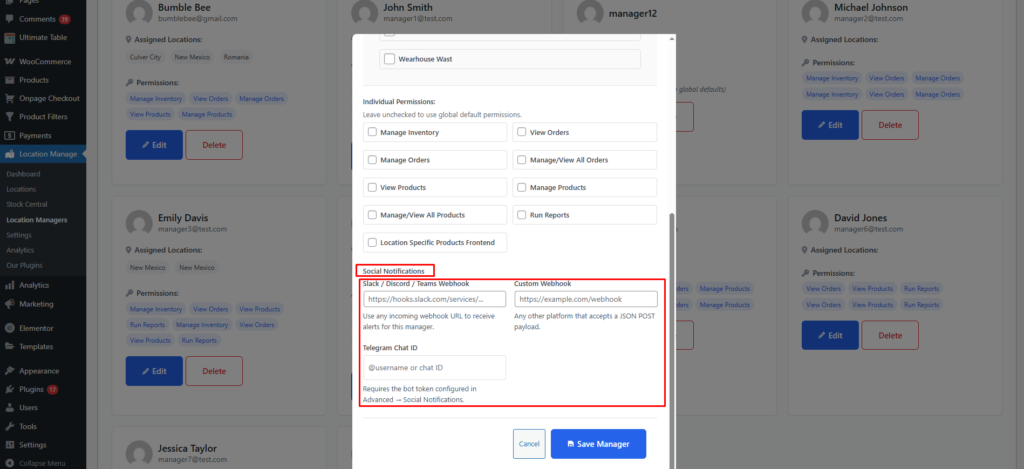Image resolution: width=1024 pixels, height=469 pixels.
Task: Click the Appearance brush icon
Action: tap(9, 370)
